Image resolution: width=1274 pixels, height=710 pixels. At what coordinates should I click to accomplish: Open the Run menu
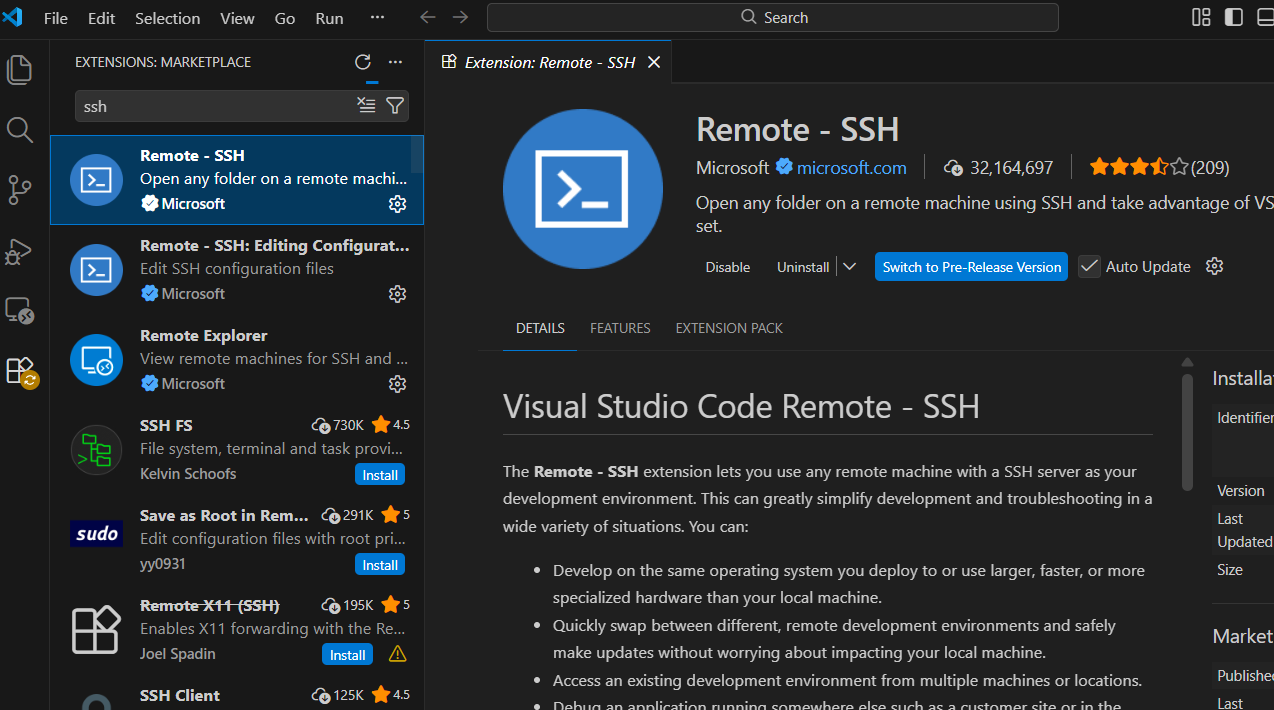pos(329,18)
